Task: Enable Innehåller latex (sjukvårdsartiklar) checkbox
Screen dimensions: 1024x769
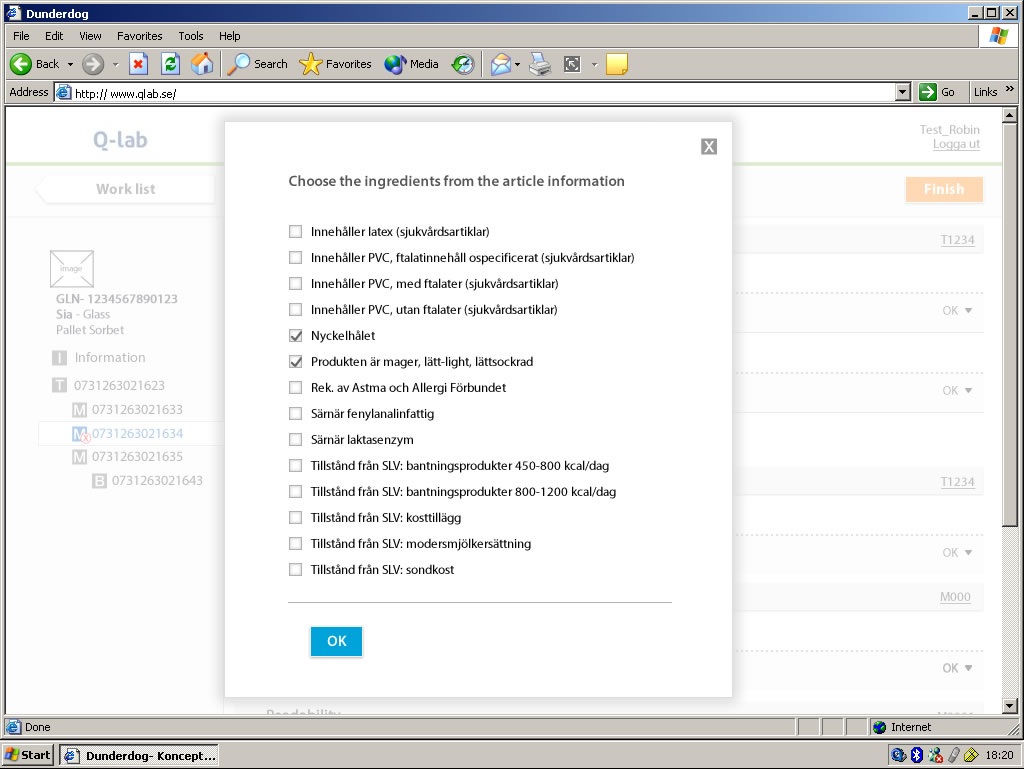Action: click(295, 232)
